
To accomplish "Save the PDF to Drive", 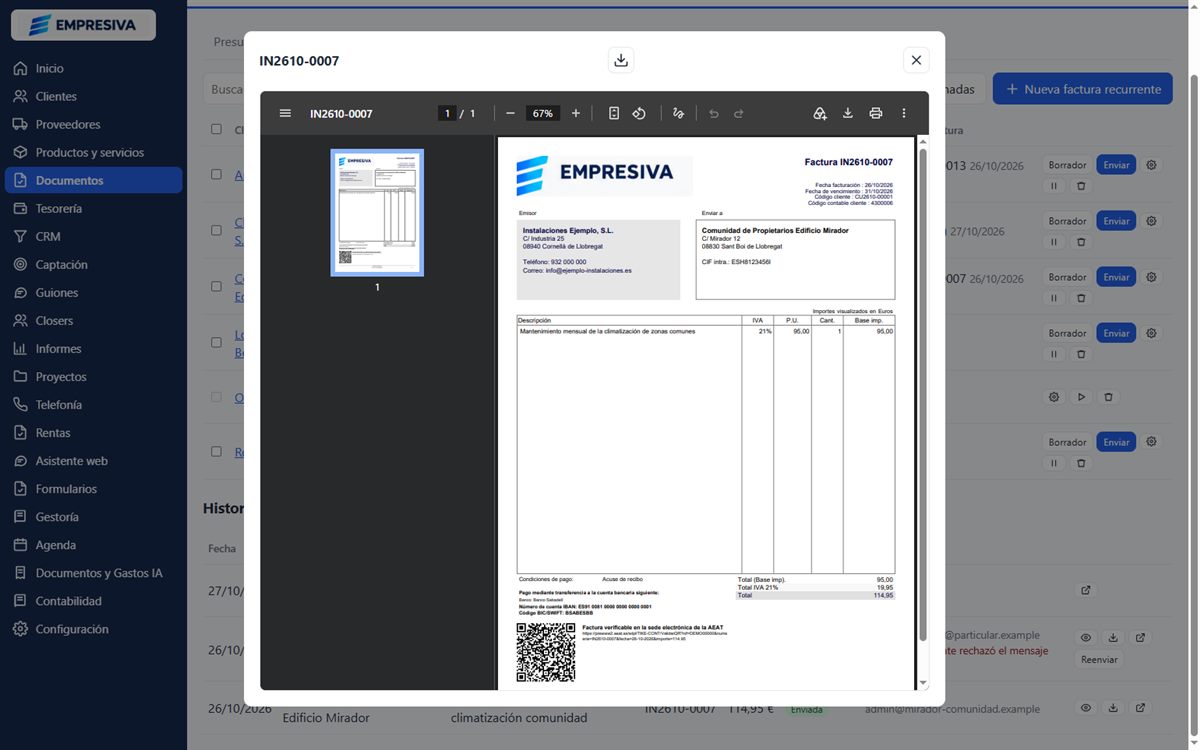I will coord(820,113).
